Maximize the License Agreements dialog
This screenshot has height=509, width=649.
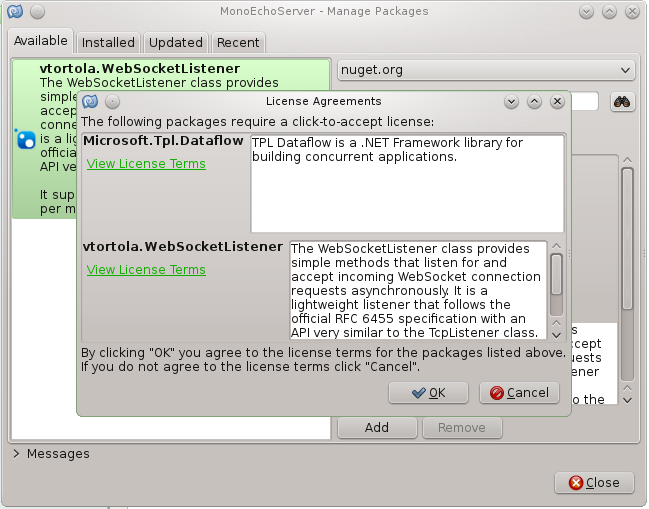click(x=534, y=101)
